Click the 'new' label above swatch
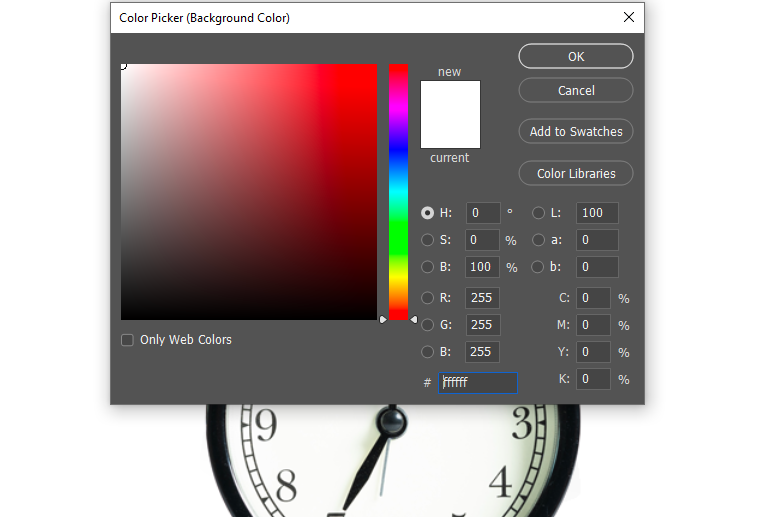767x517 pixels. (x=450, y=72)
